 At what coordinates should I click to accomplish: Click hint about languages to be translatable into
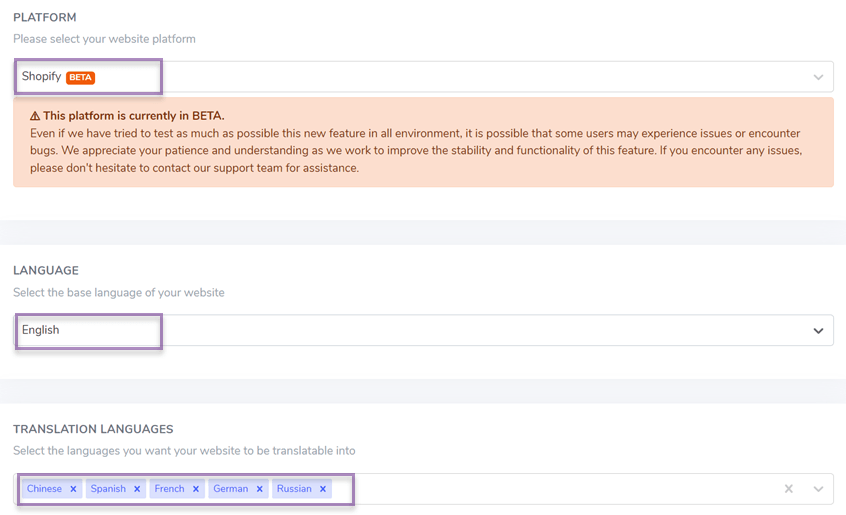[x=184, y=450]
